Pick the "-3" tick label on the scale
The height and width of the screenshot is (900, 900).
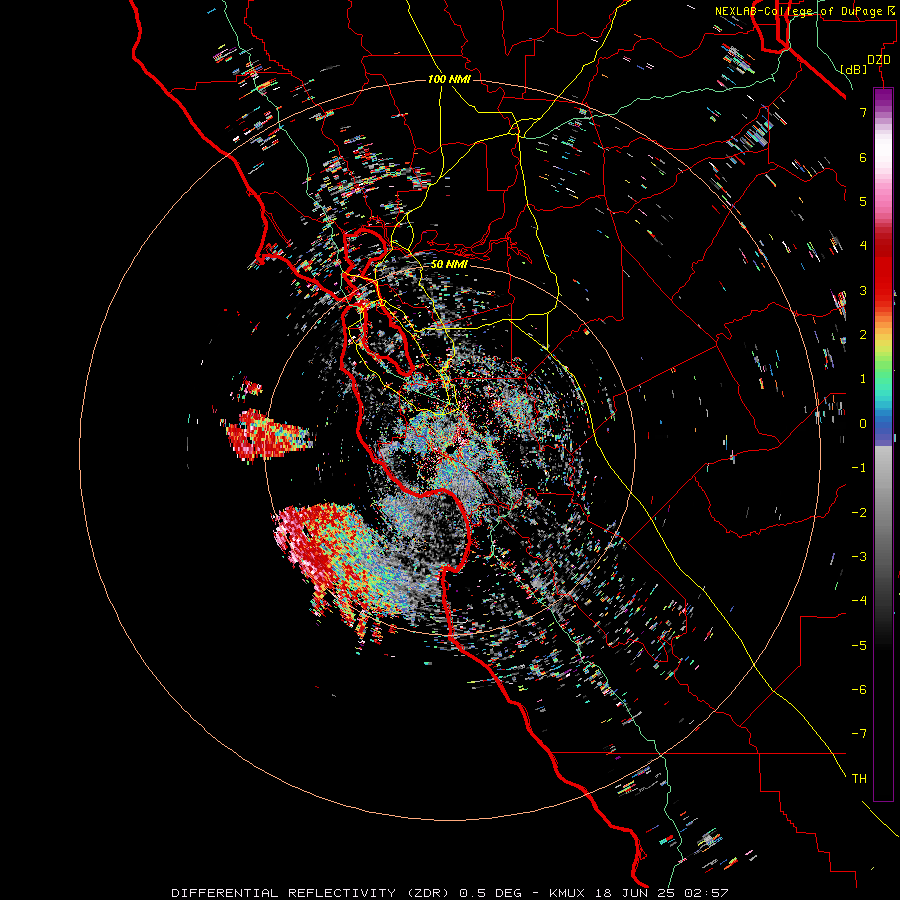click(x=859, y=557)
